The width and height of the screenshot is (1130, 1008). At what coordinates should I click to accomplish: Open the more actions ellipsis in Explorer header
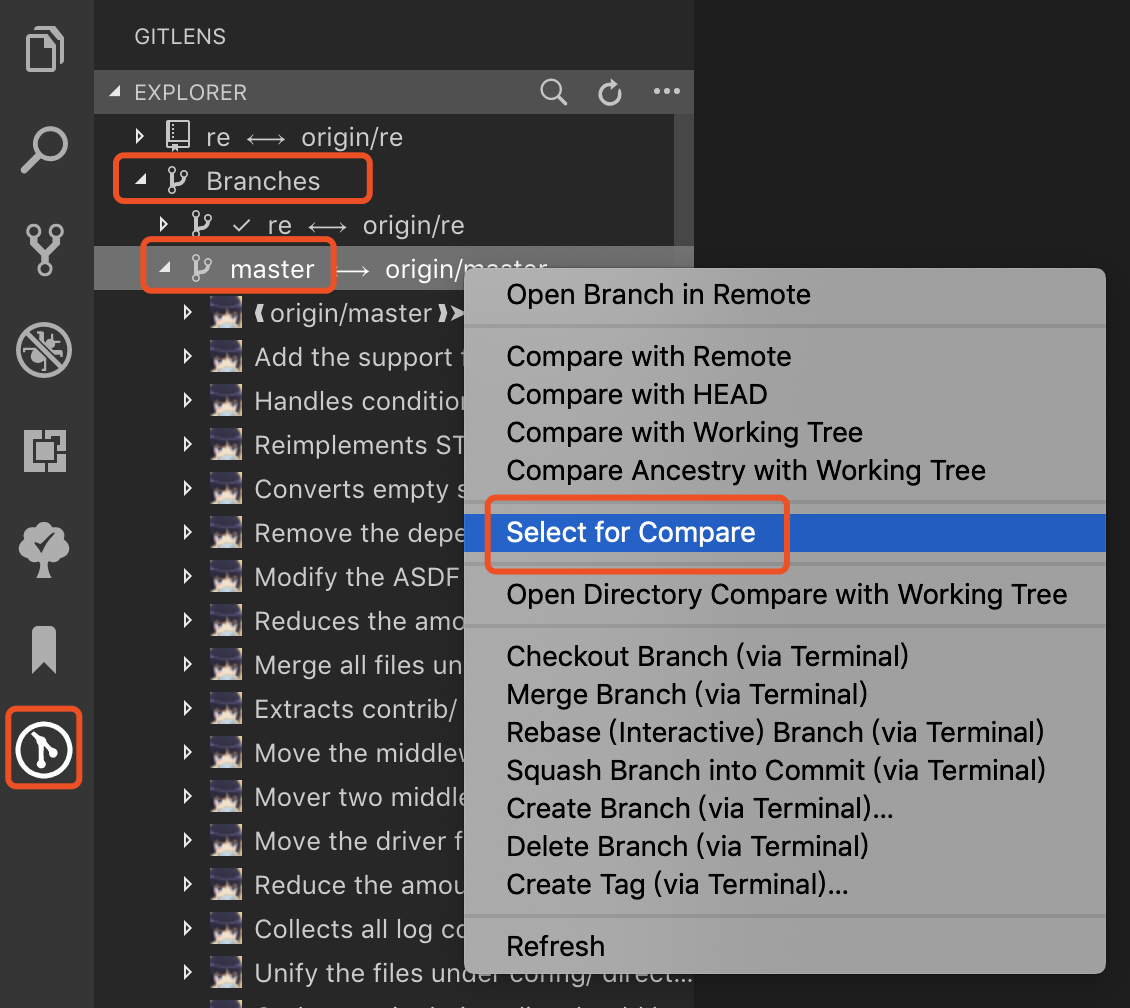[x=667, y=92]
